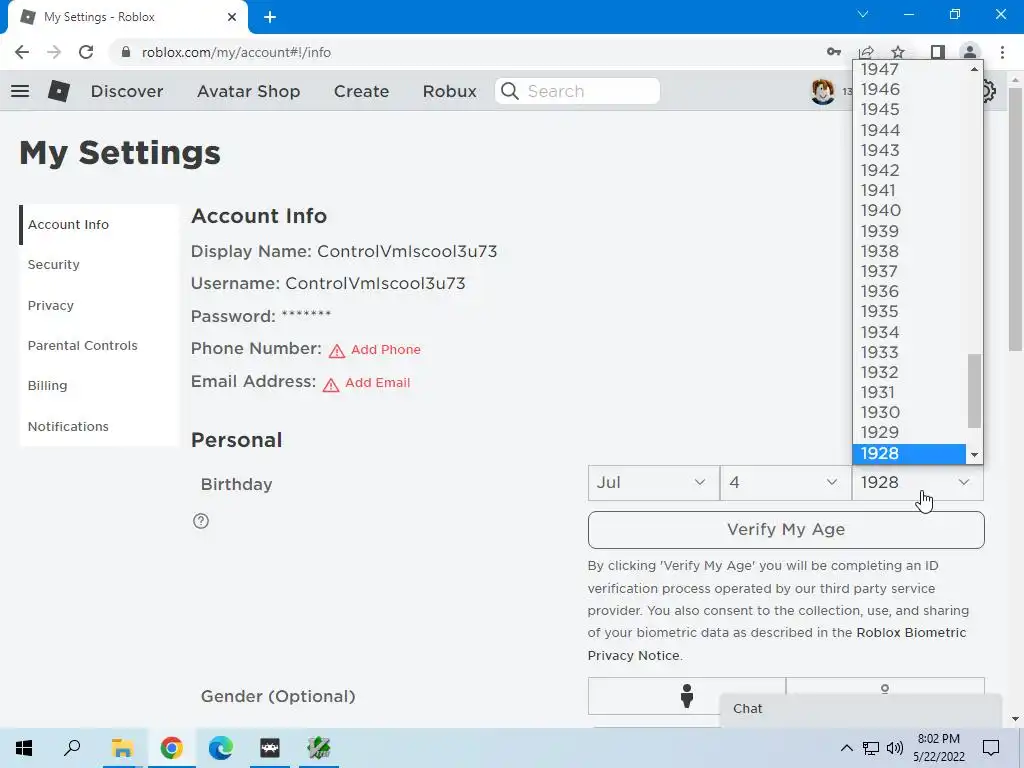
Task: Click the browser address bar URL
Action: coord(236,52)
